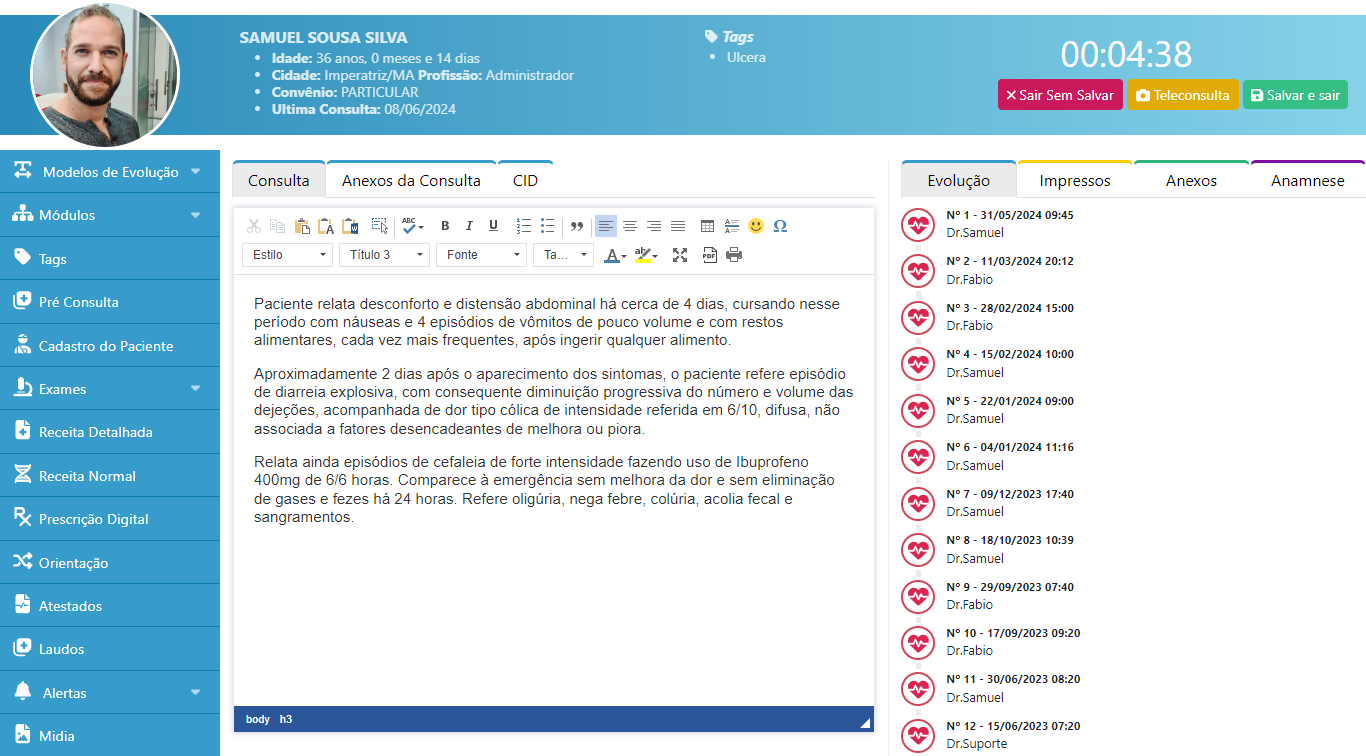This screenshot has width=1366, height=756.
Task: Open the Fonte font dropdown
Action: pos(481,255)
